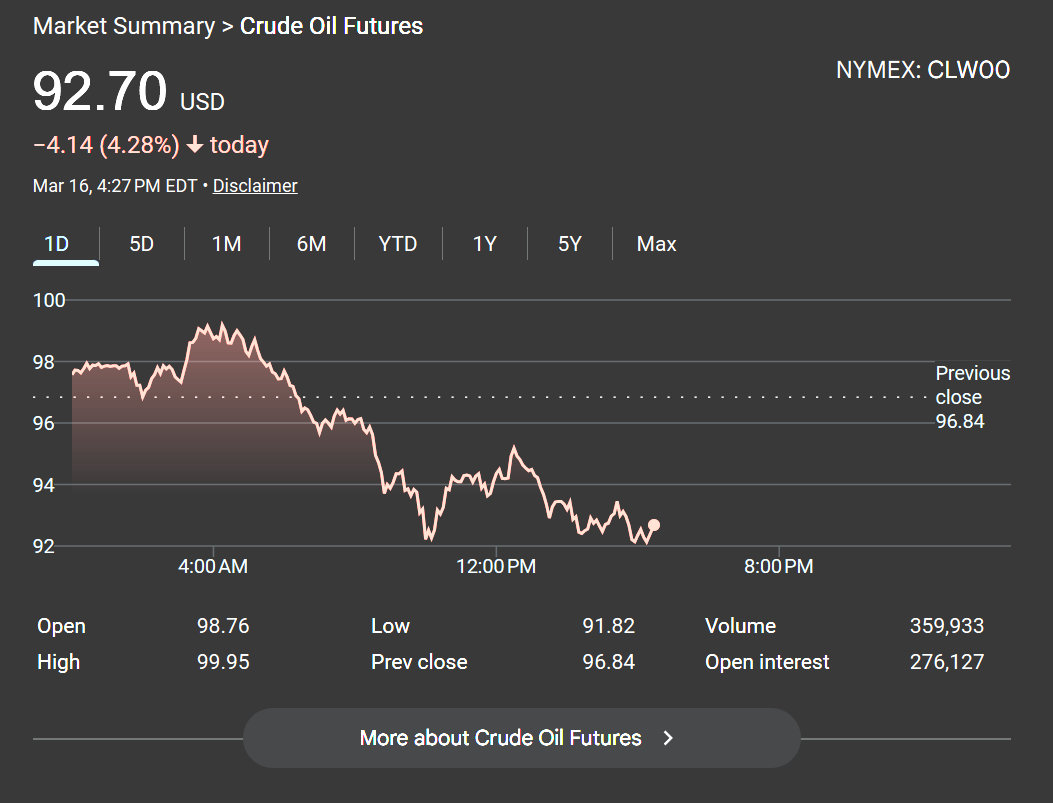Click the Market Summary breadcrumb
Image resolution: width=1053 pixels, height=803 pixels.
[124, 26]
